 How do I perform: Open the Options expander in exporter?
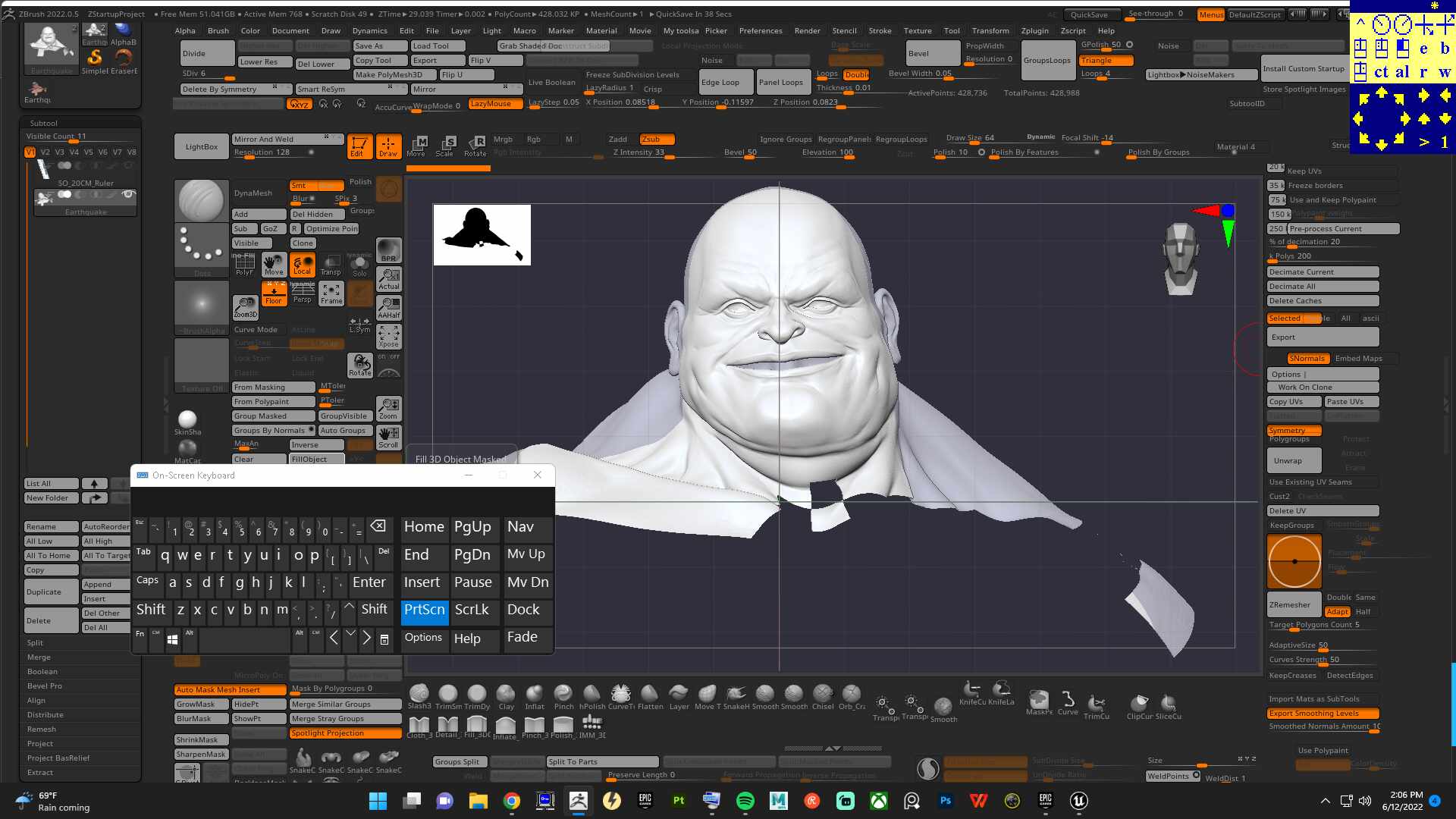point(1323,374)
